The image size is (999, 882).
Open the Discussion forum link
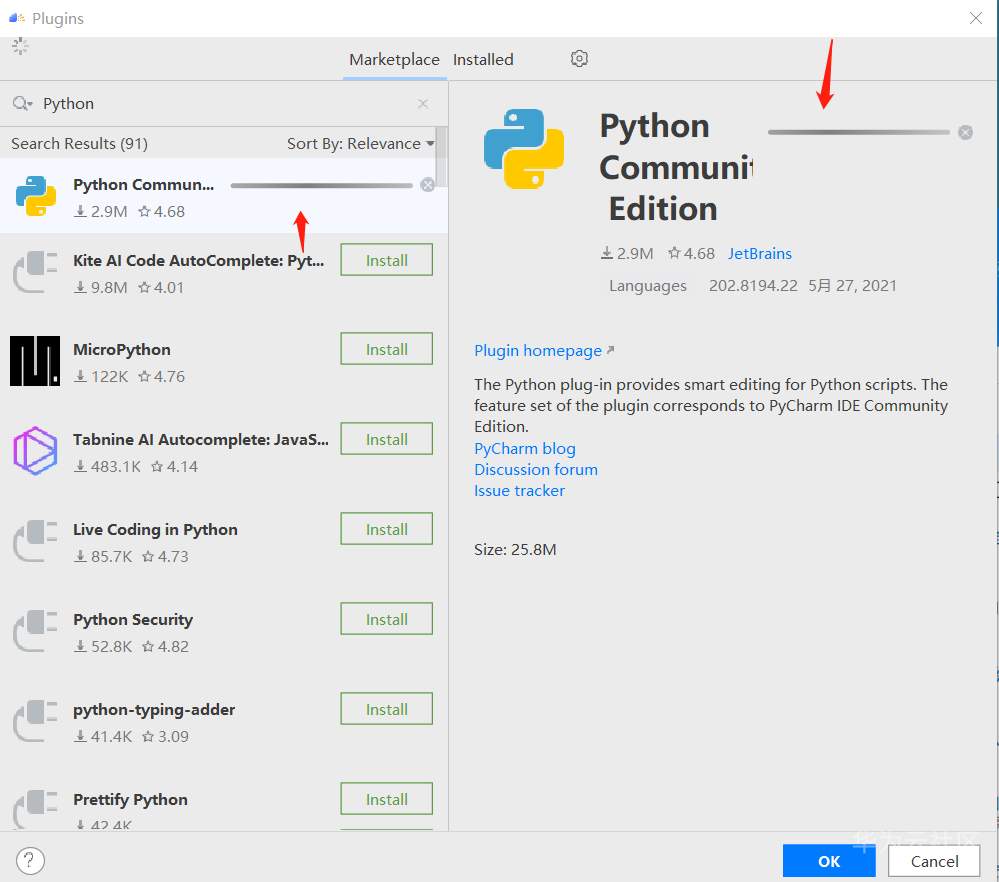[536, 470]
